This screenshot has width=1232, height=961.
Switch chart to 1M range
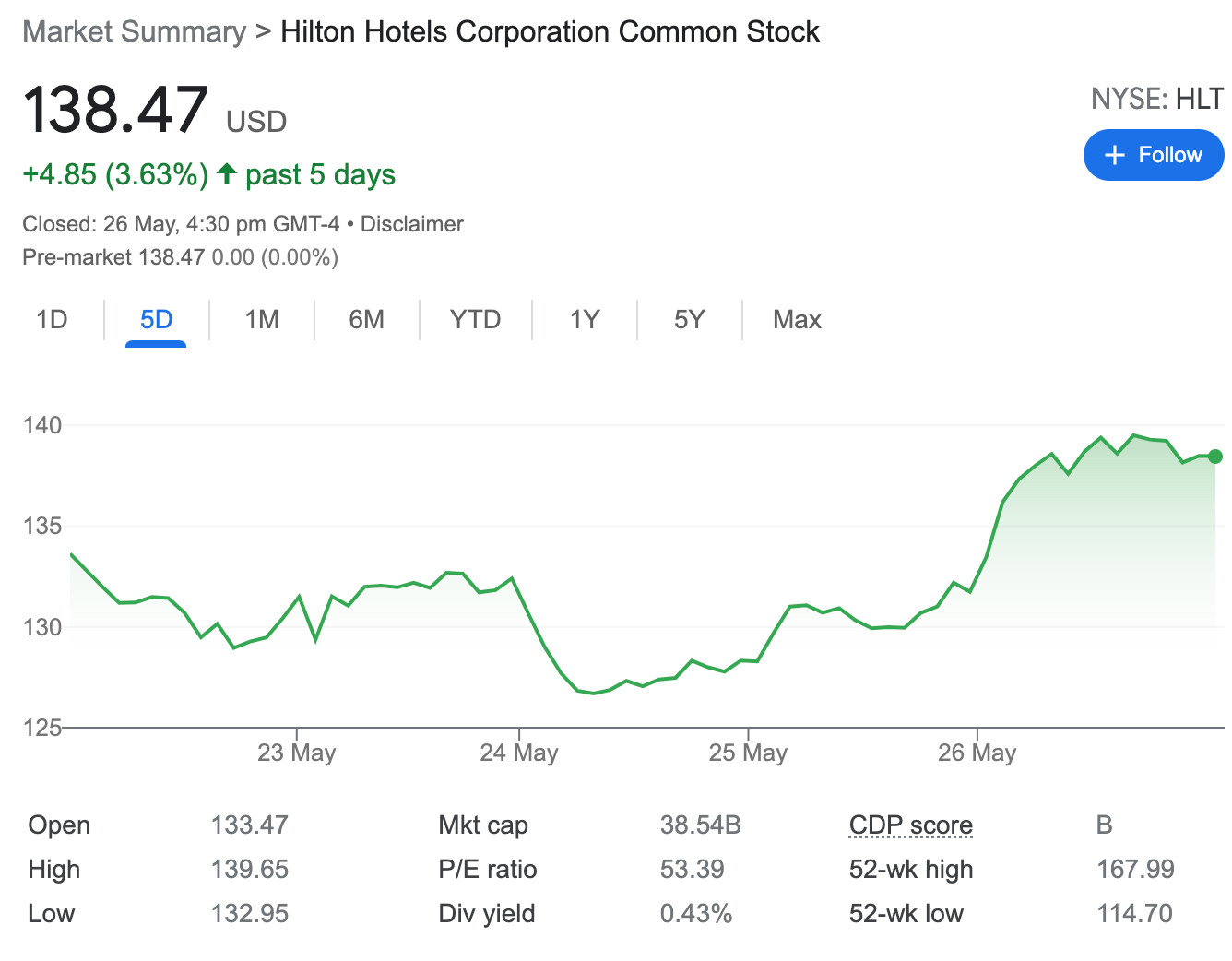click(262, 319)
